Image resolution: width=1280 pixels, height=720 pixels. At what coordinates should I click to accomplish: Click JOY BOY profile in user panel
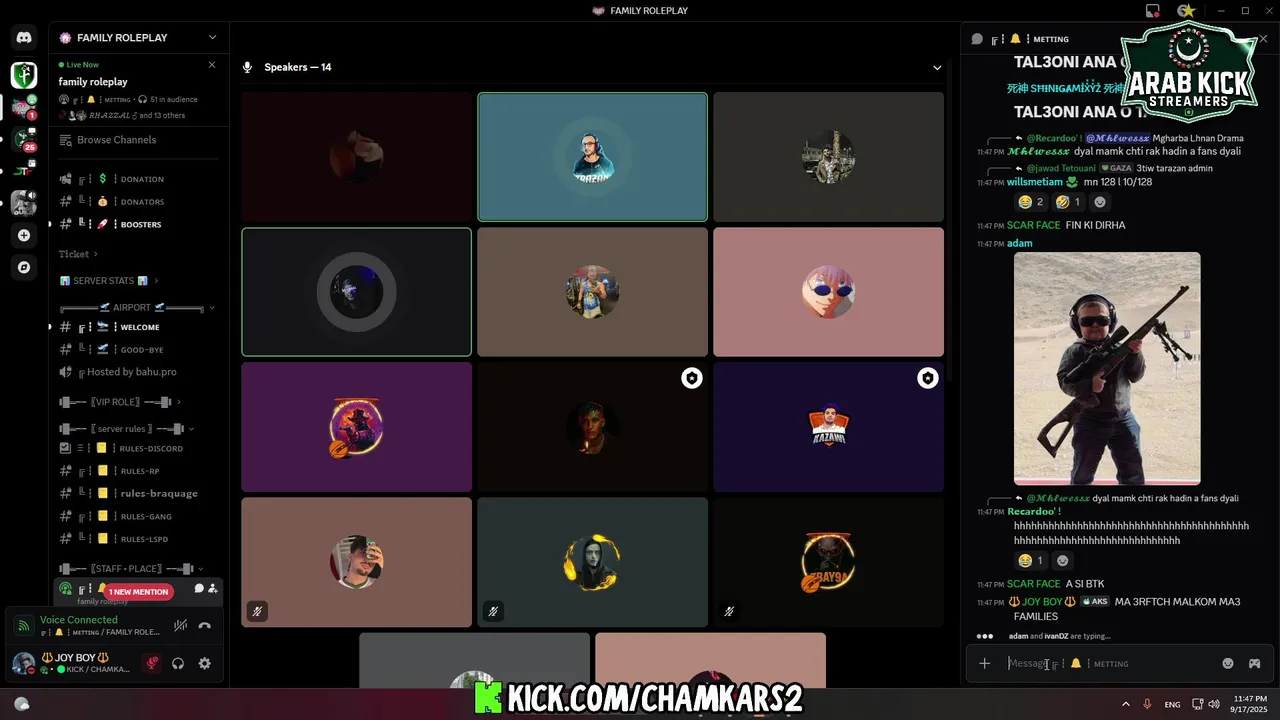point(72,663)
